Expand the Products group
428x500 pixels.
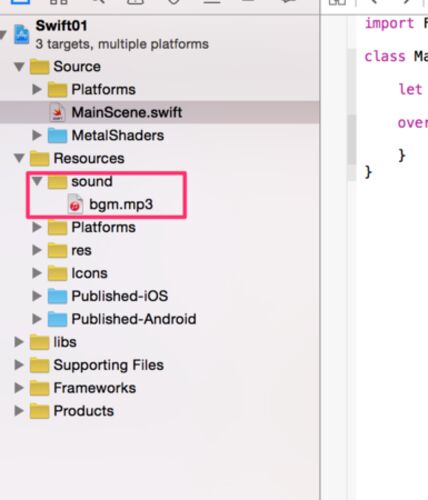point(19,411)
